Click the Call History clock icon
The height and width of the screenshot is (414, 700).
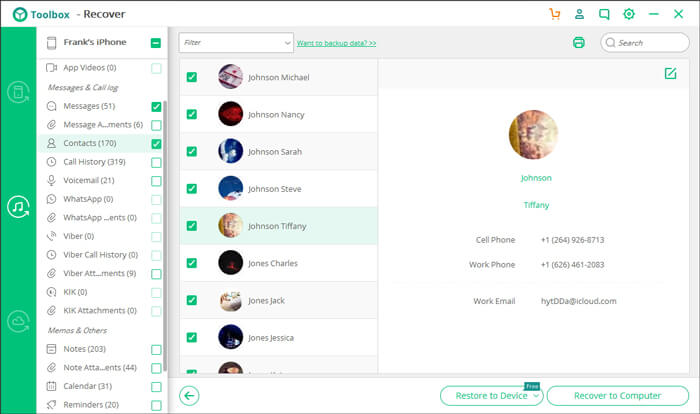51,162
